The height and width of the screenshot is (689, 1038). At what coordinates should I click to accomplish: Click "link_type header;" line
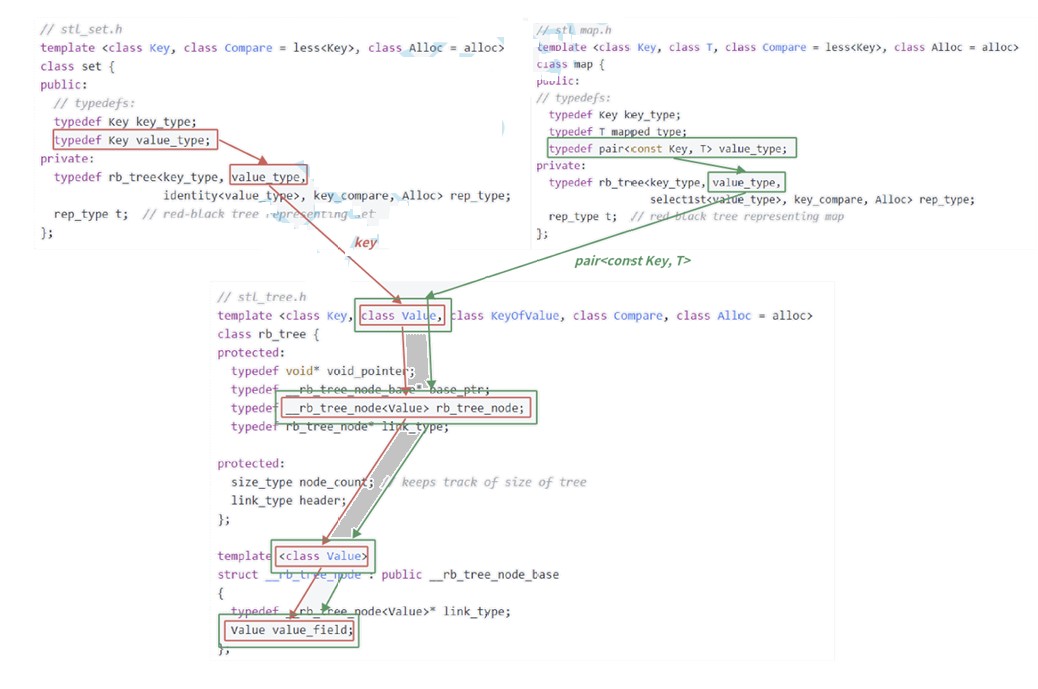289,500
